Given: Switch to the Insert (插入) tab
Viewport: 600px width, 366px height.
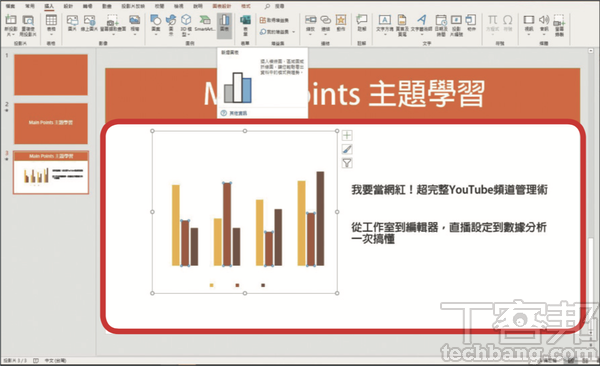Looking at the screenshot, I should [49, 6].
